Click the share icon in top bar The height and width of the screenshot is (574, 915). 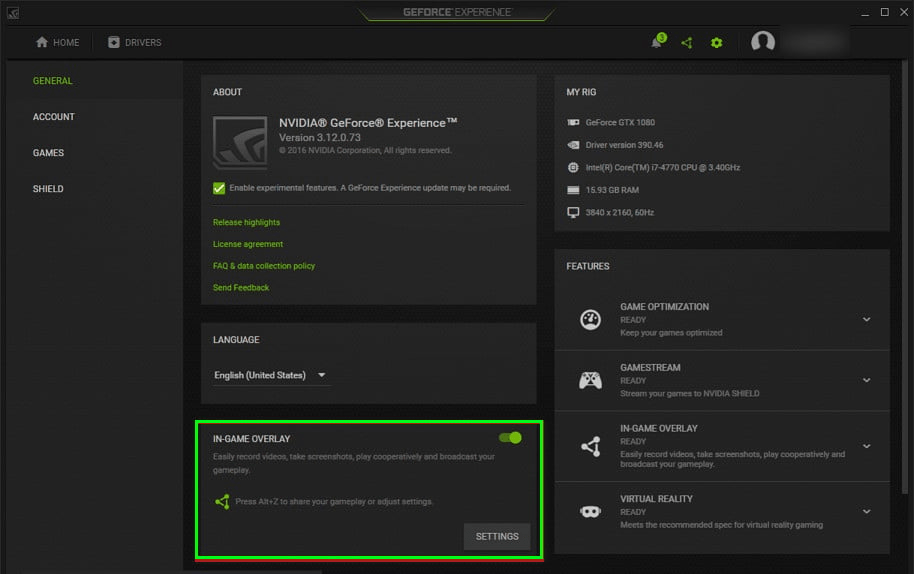click(x=687, y=42)
